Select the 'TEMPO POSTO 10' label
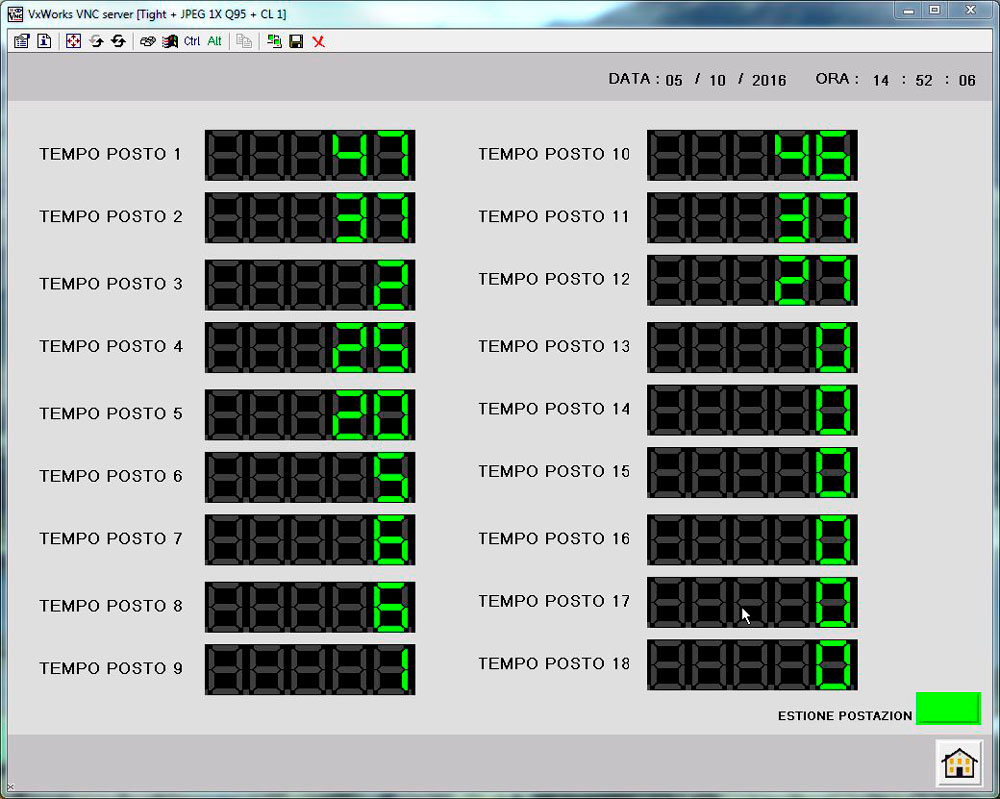 click(554, 154)
